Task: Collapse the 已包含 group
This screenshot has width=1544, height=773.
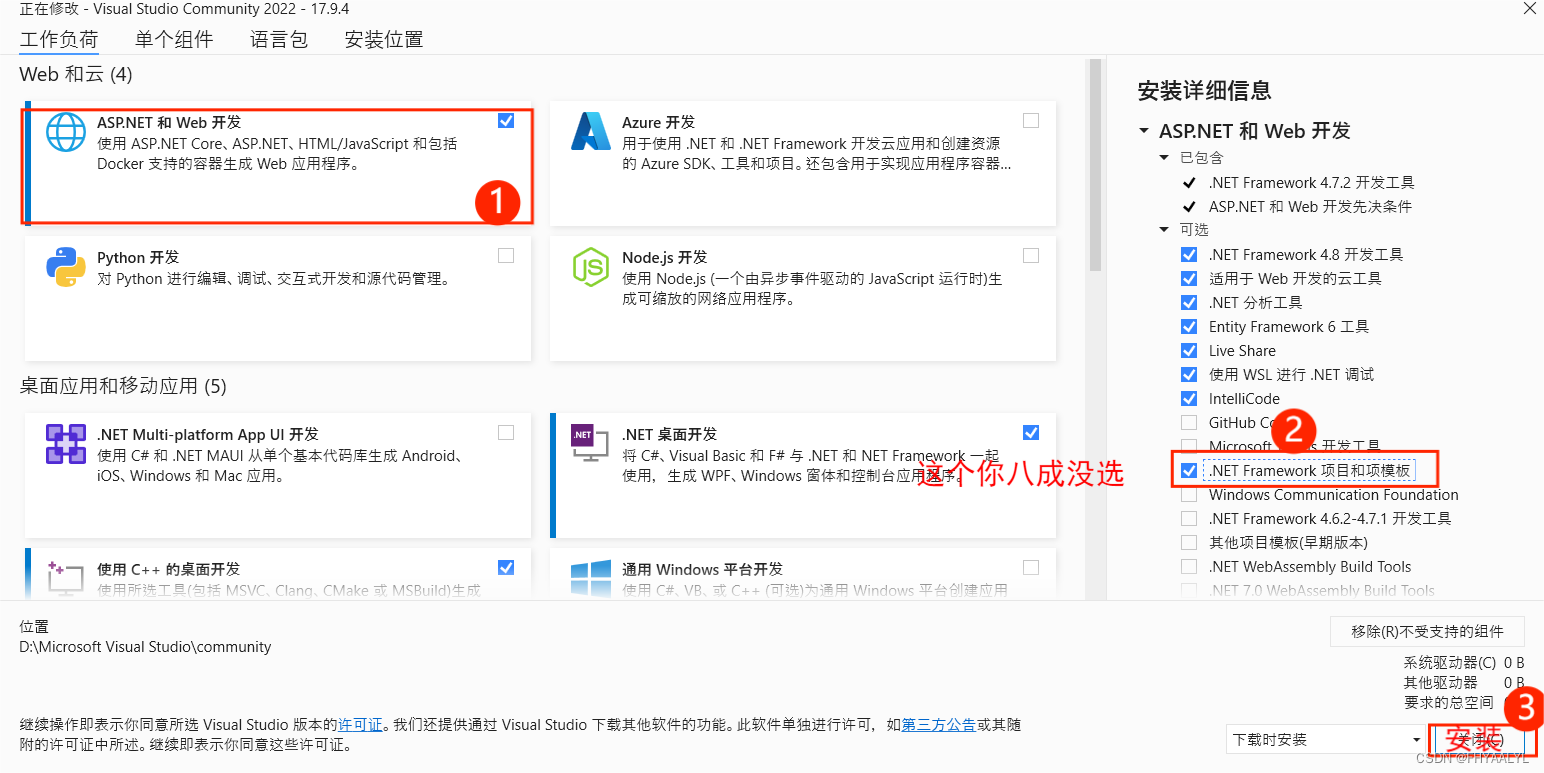Action: (x=1164, y=158)
